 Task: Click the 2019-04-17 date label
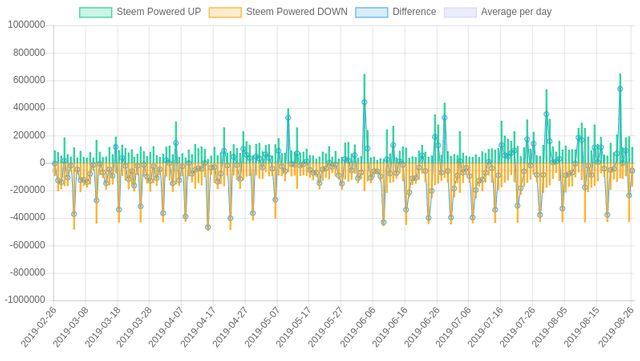[198, 327]
